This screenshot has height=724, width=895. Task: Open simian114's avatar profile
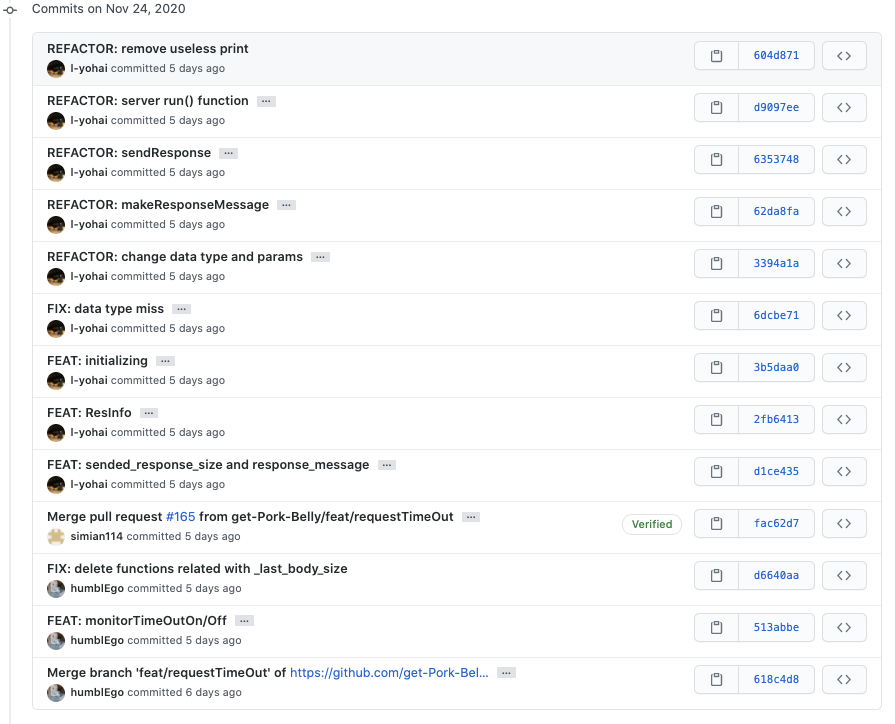click(56, 536)
